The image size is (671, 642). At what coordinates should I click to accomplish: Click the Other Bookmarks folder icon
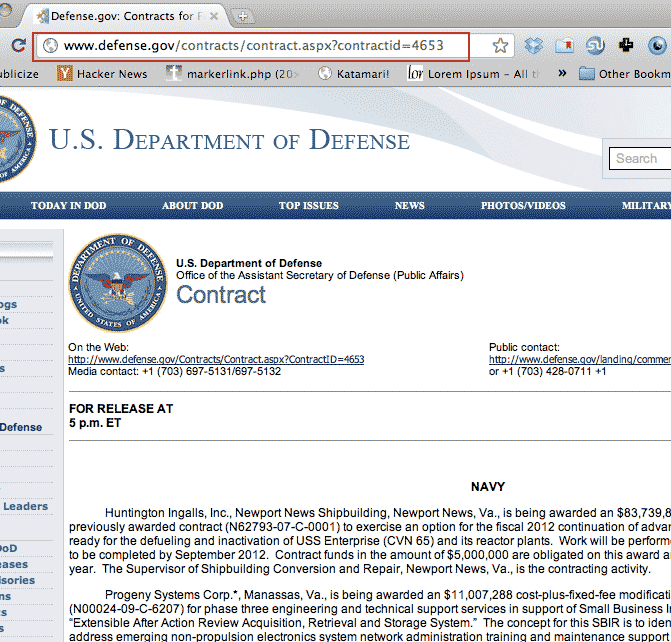pyautogui.click(x=586, y=74)
